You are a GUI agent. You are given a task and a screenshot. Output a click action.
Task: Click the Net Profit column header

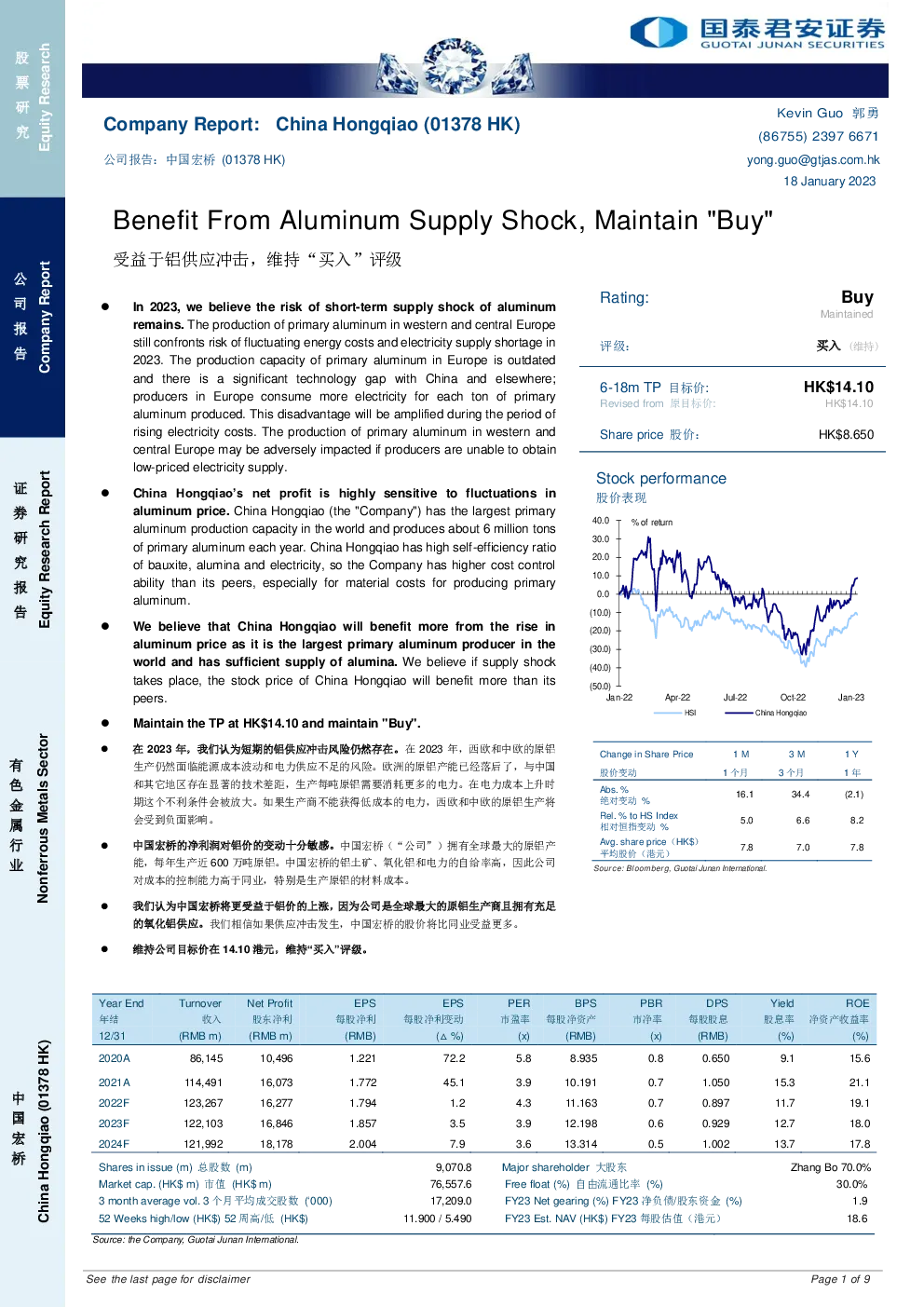click(x=269, y=1003)
